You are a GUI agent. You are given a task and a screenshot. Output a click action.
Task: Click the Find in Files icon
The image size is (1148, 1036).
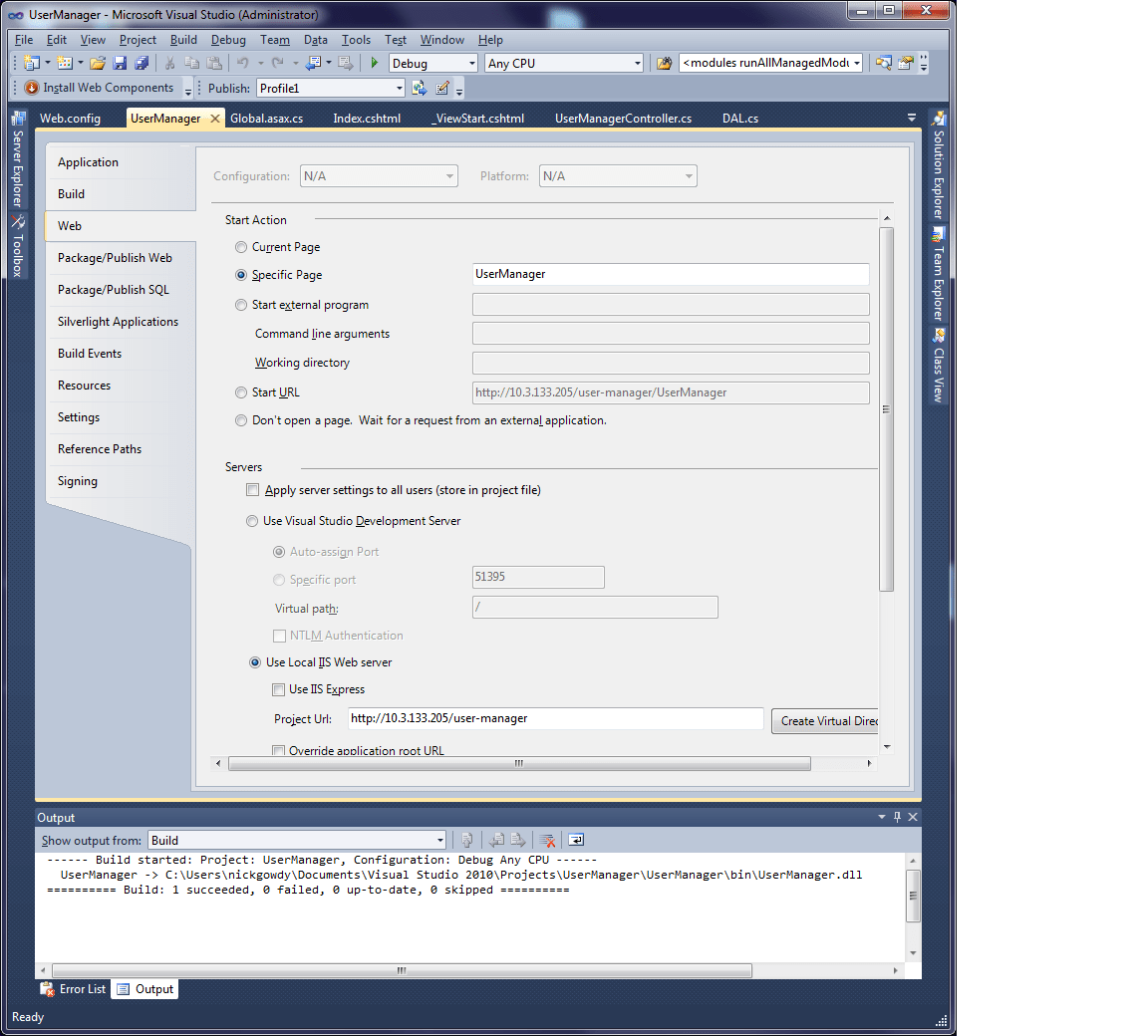[664, 63]
